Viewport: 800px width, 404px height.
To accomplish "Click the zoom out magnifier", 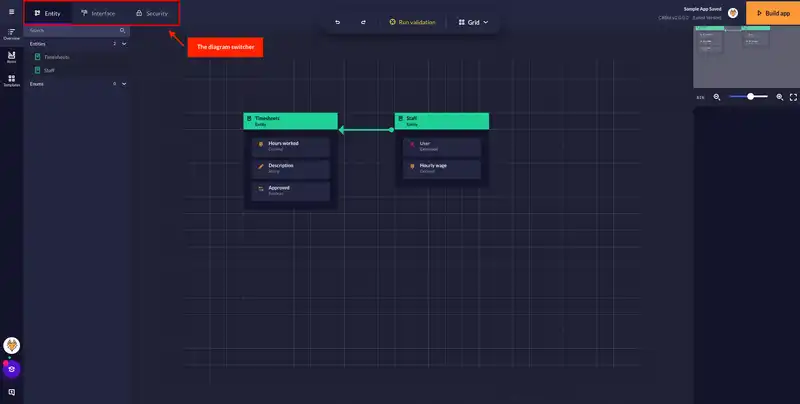I will point(716,97).
